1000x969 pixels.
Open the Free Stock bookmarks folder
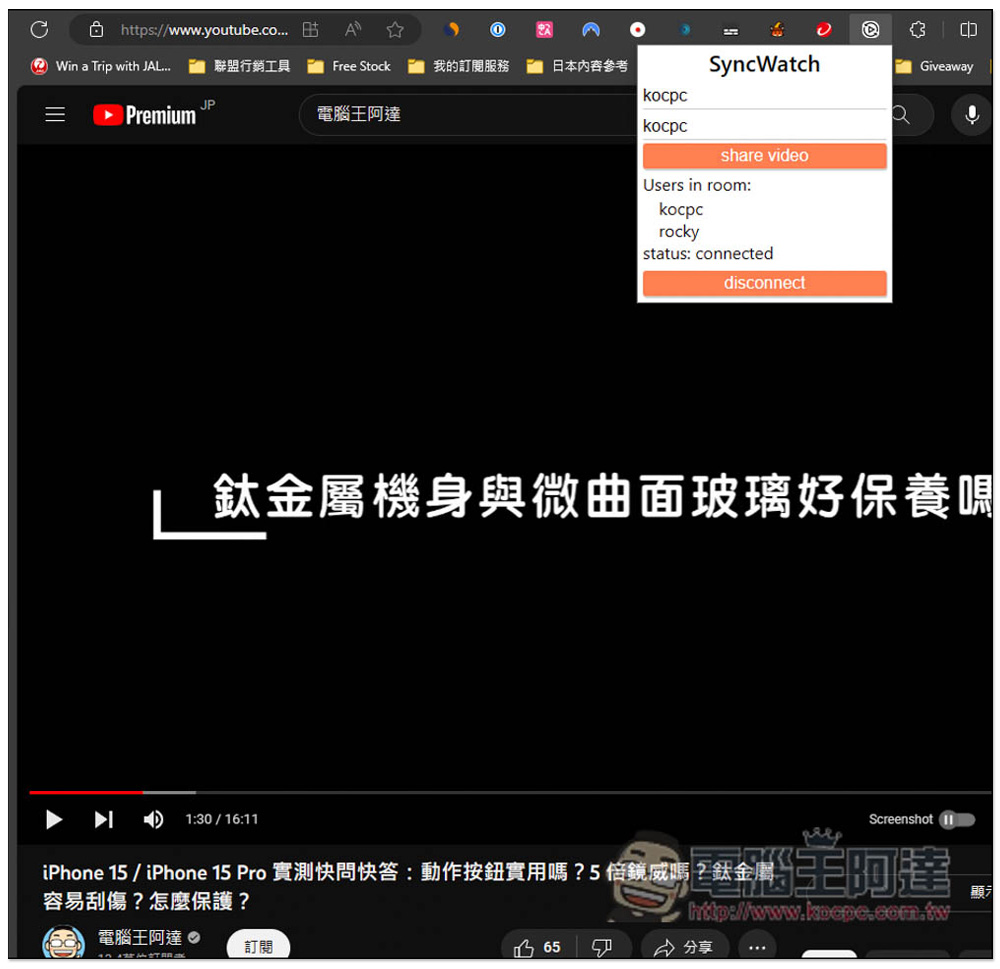pos(349,66)
